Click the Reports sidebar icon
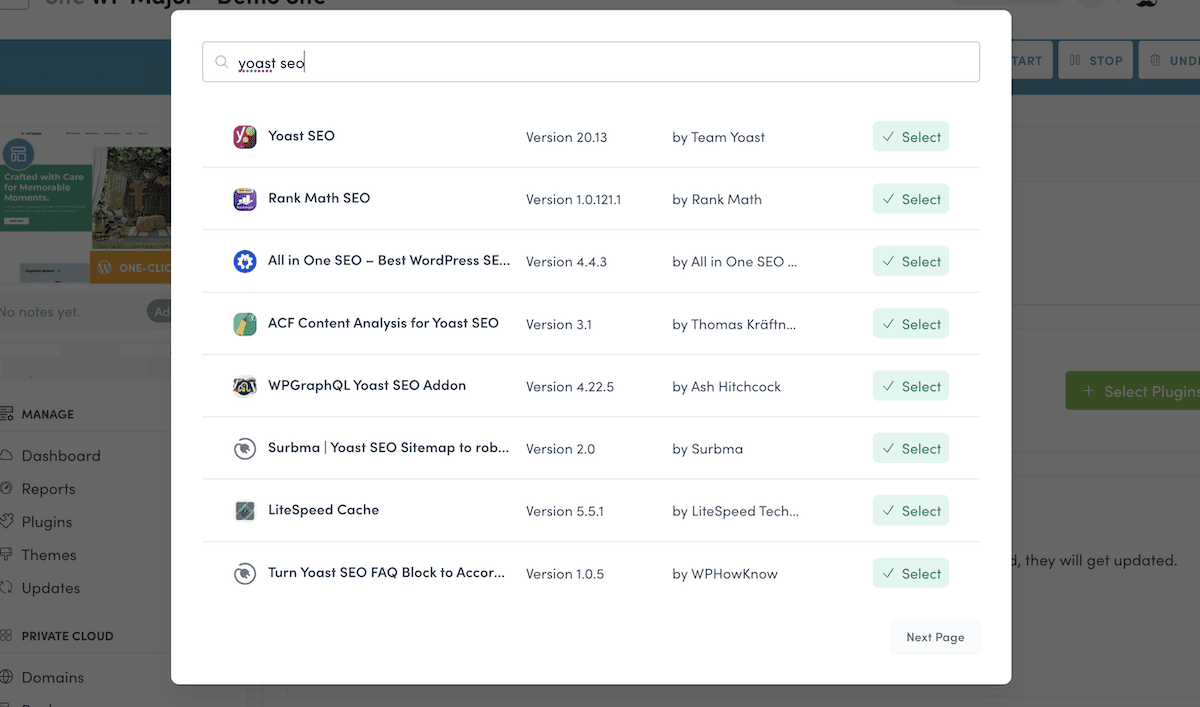Image resolution: width=1200 pixels, height=707 pixels. (6, 488)
